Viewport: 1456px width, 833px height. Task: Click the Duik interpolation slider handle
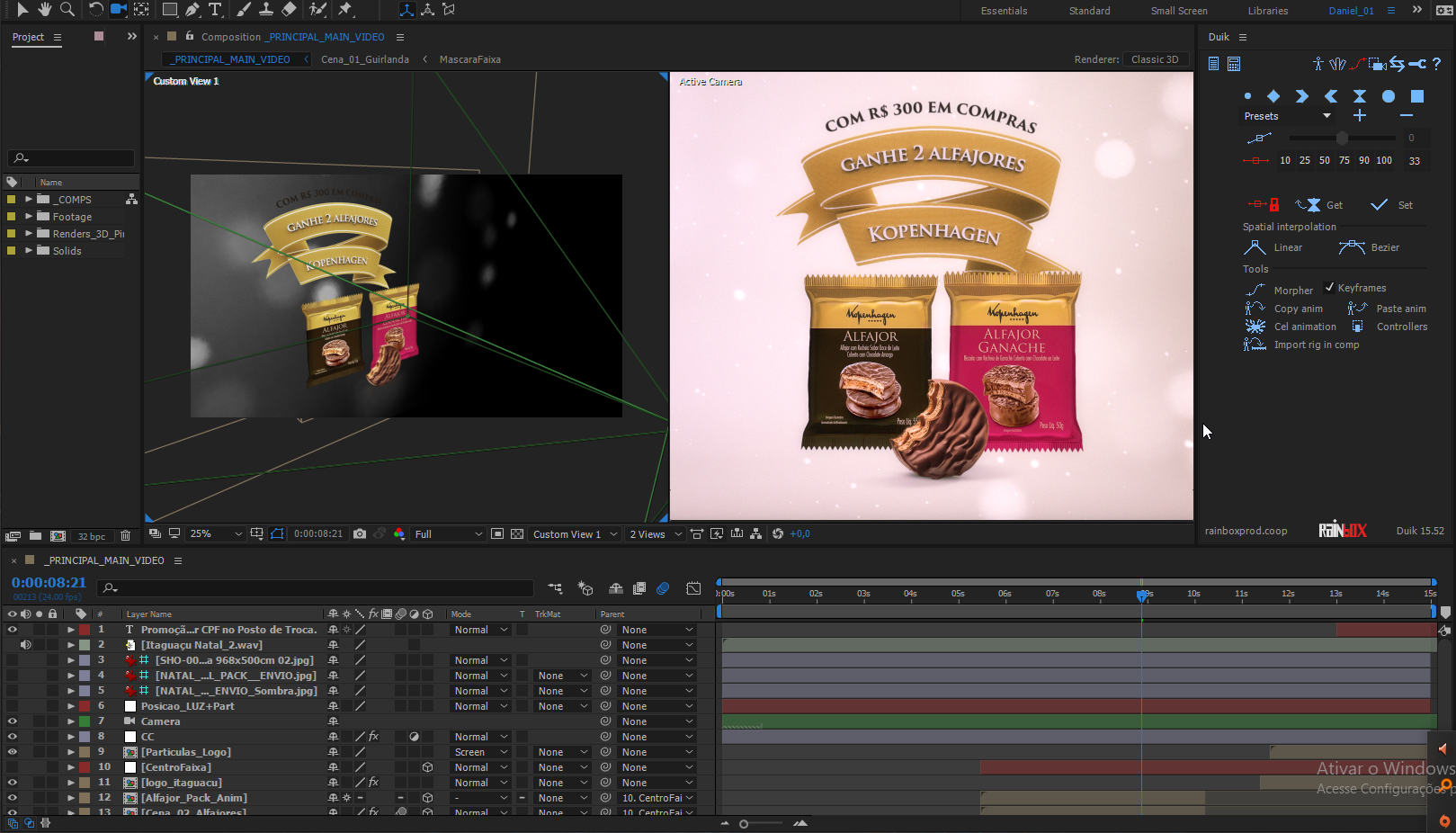tap(1342, 138)
